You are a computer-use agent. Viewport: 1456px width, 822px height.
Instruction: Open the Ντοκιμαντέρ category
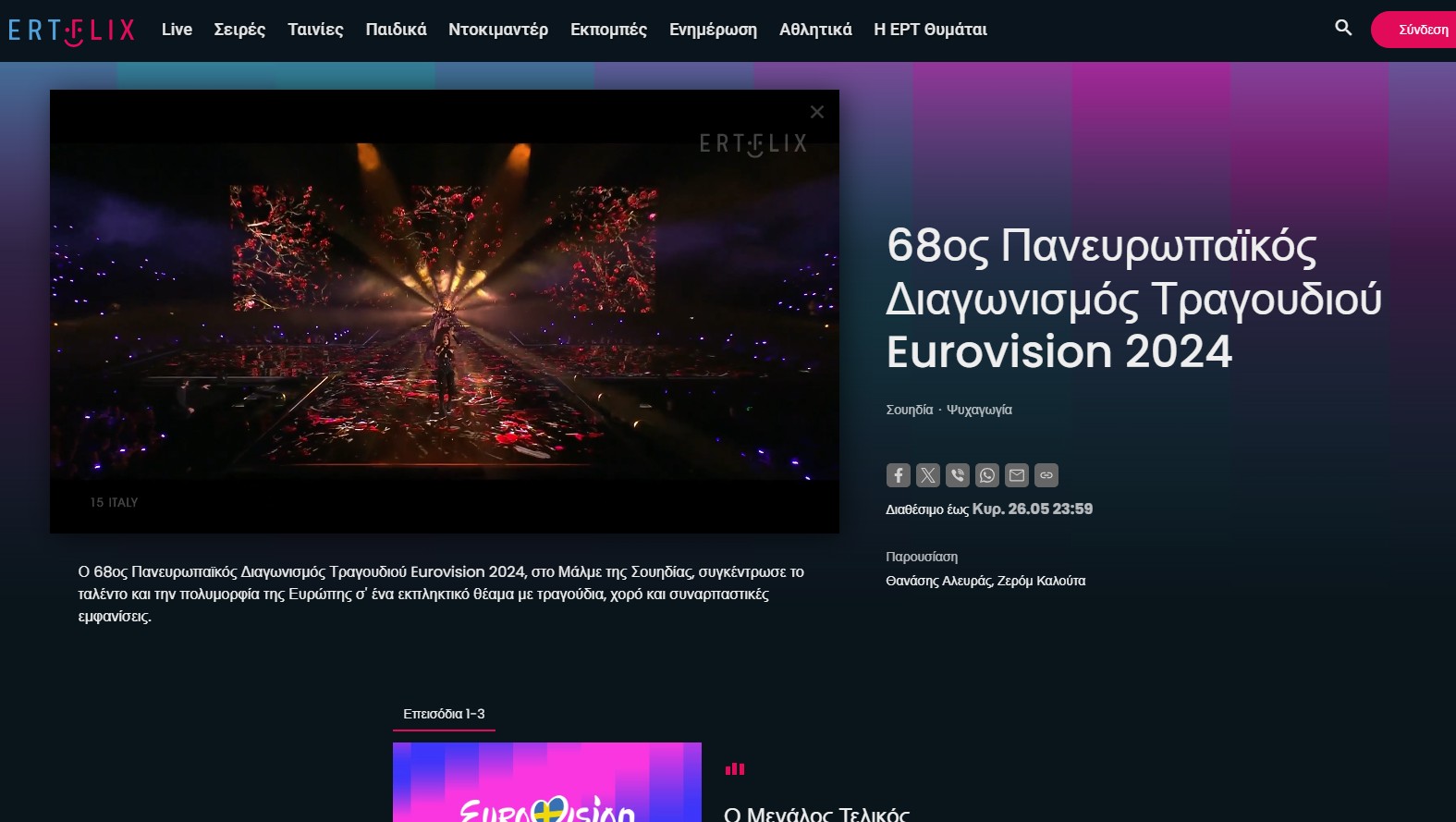[x=498, y=30]
